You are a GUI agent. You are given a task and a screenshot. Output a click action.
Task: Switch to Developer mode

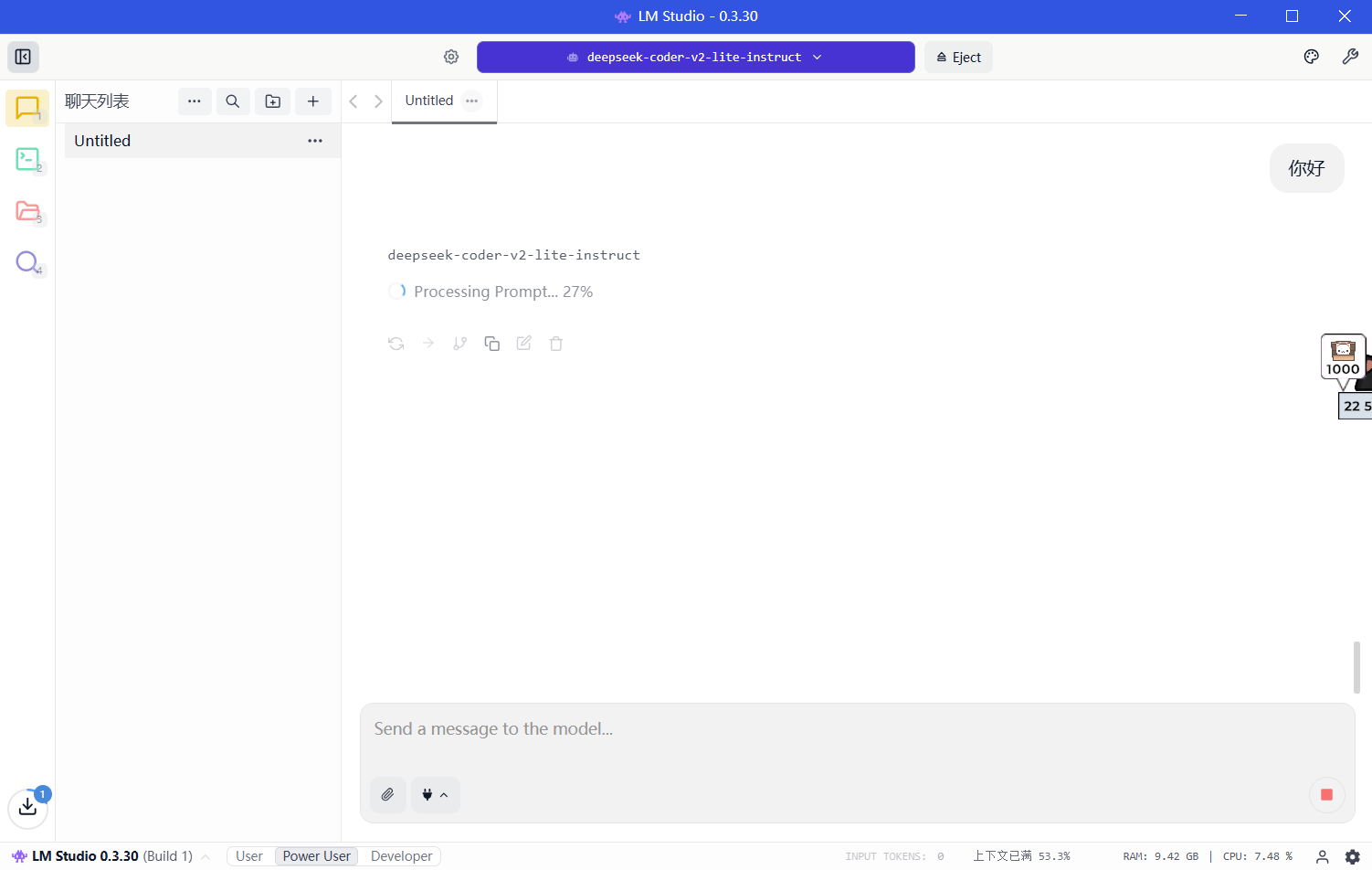[401, 856]
